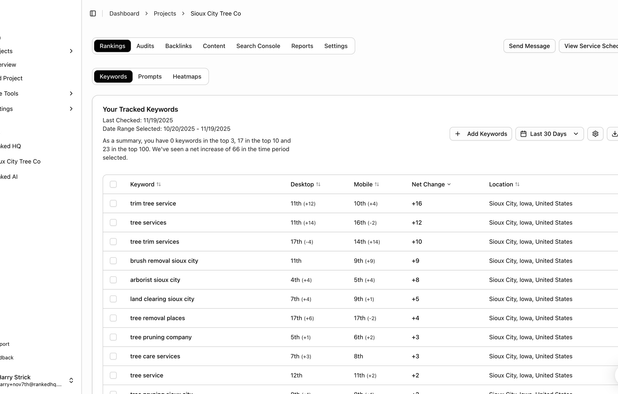This screenshot has width=618, height=394.
Task: Check the tree removal places row
Action: pyautogui.click(x=113, y=318)
